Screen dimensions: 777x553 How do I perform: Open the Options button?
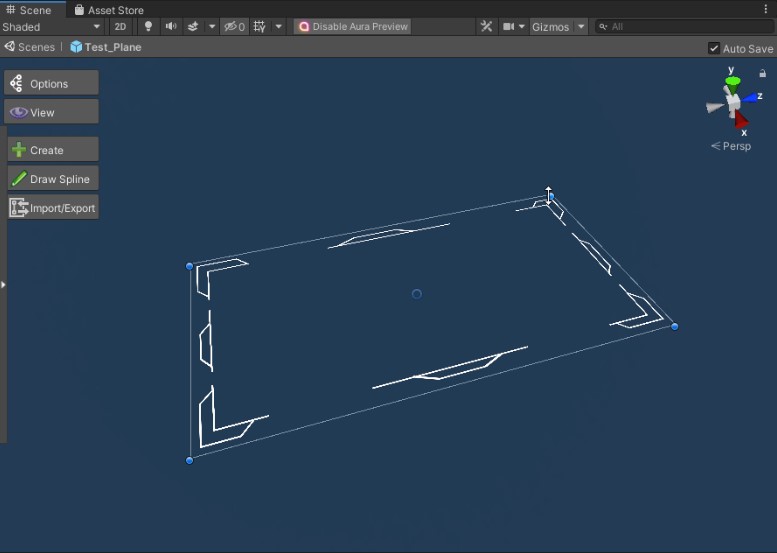pyautogui.click(x=52, y=83)
